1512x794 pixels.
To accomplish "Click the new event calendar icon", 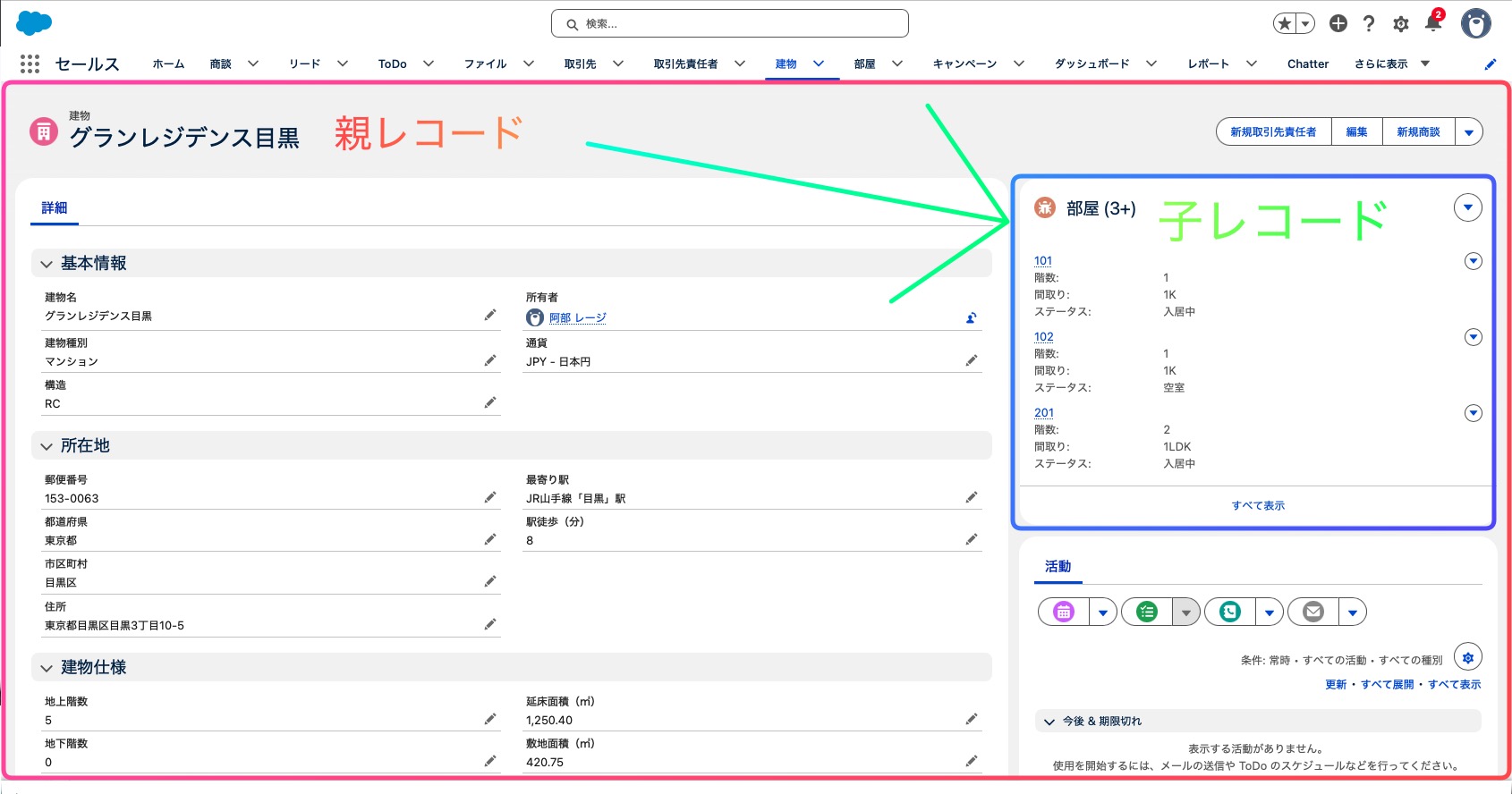I will [x=1064, y=612].
